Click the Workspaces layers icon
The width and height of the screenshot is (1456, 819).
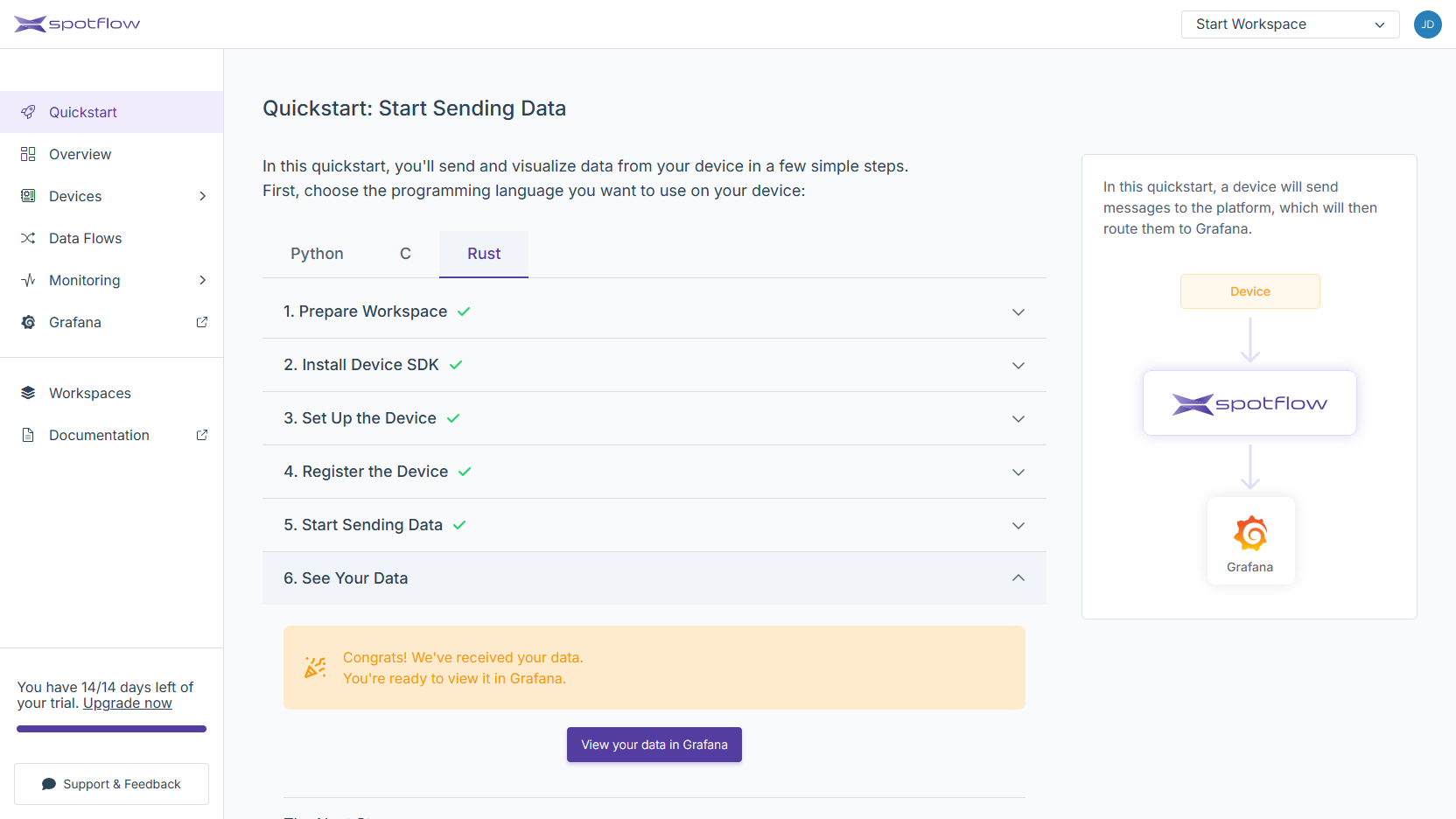pyautogui.click(x=28, y=393)
